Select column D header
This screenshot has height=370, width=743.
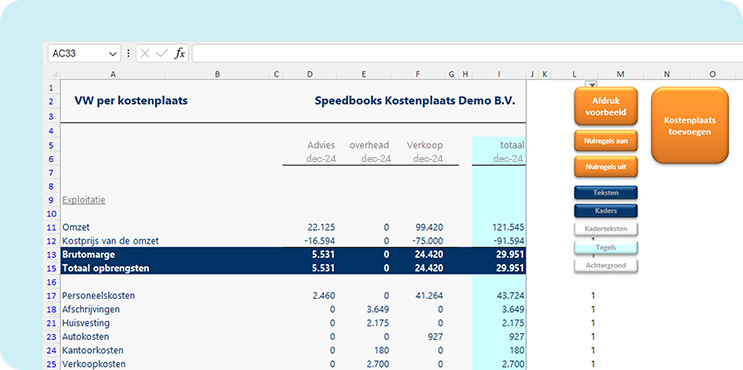tap(310, 74)
